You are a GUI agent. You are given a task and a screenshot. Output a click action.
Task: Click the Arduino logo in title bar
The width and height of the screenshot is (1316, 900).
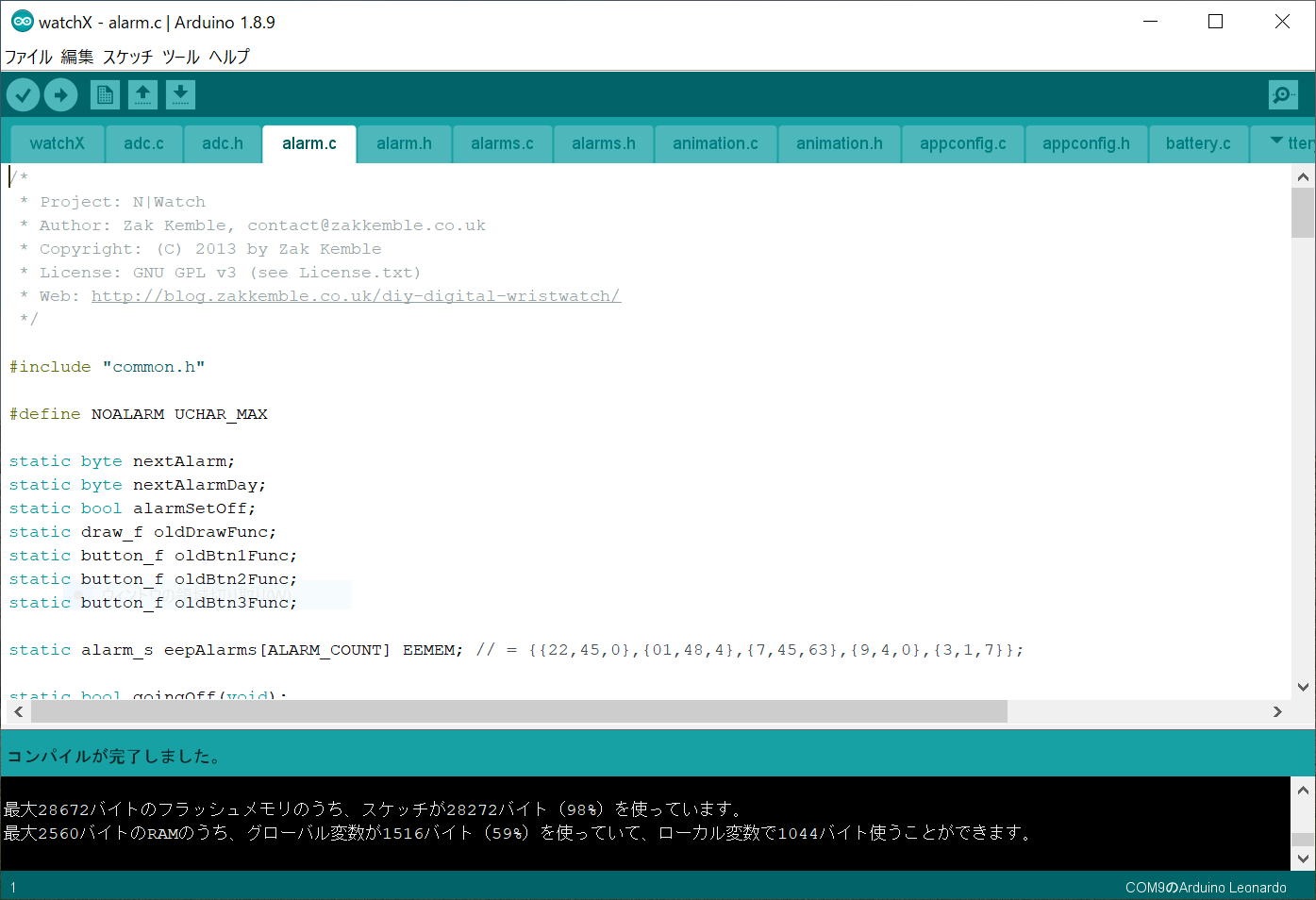pos(22,22)
